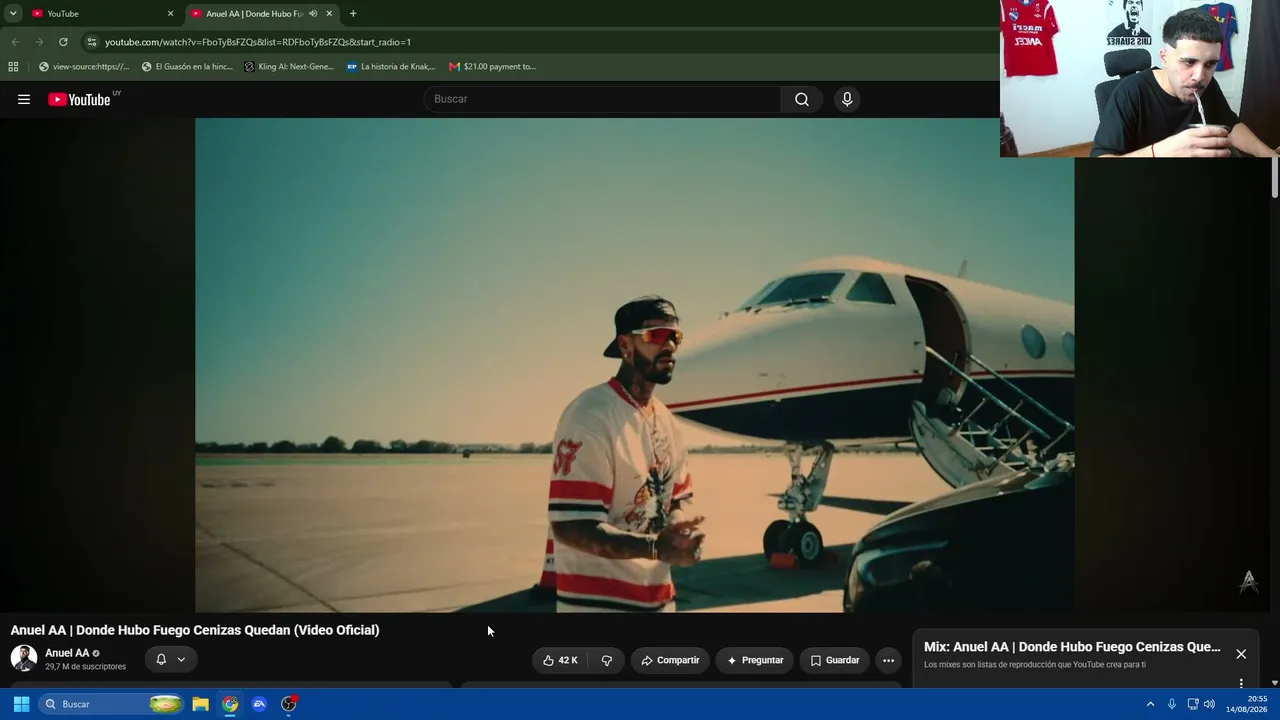This screenshot has height=720, width=1280.
Task: Open the clock and date panel
Action: click(1247, 704)
